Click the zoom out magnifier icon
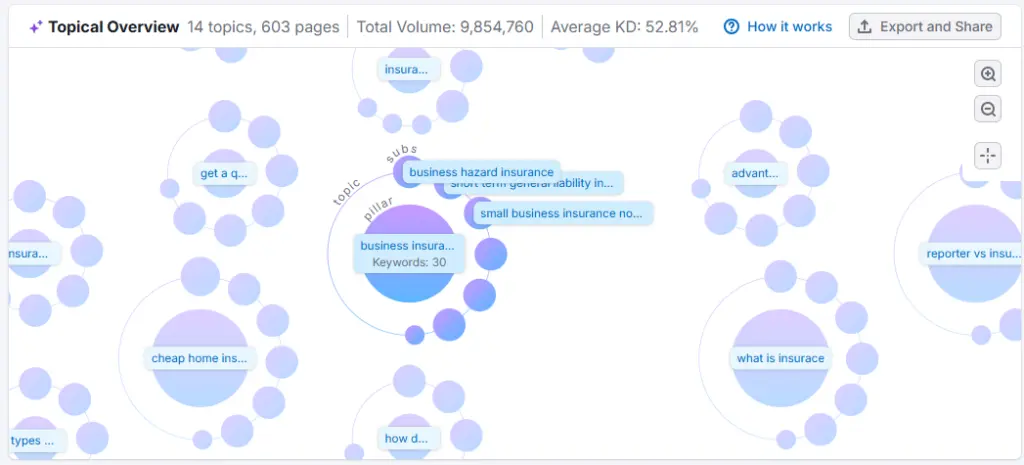 pos(988,109)
